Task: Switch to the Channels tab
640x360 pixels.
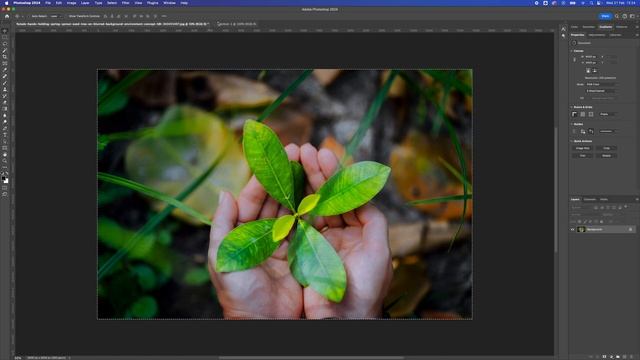Action: point(589,199)
